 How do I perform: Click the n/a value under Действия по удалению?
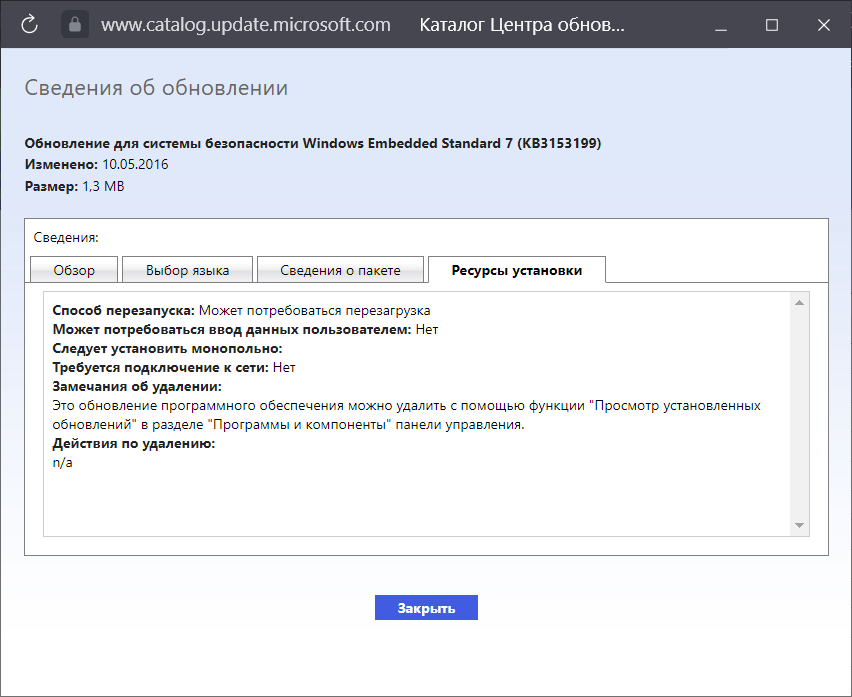click(62, 463)
